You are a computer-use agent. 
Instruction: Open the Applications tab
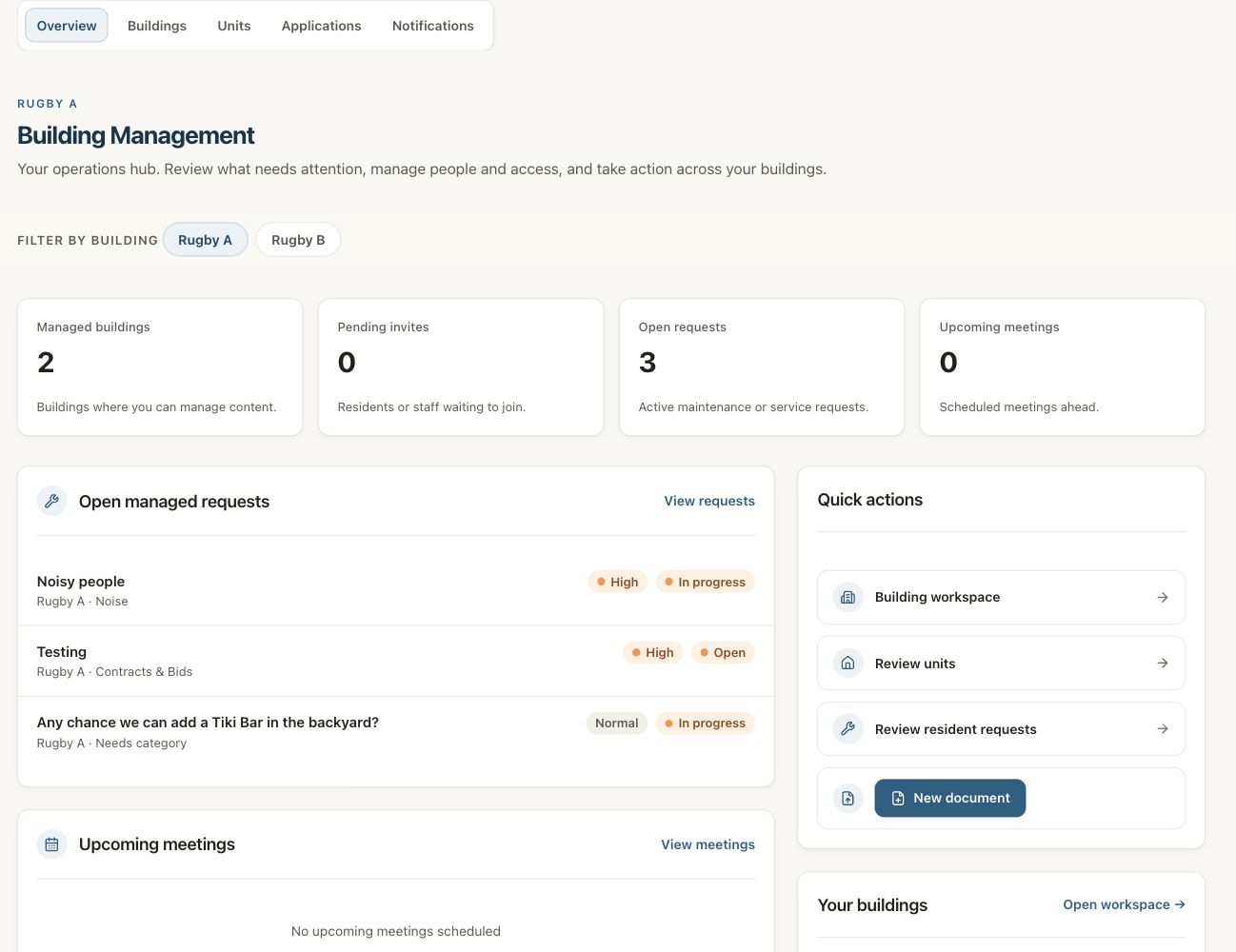tap(322, 26)
